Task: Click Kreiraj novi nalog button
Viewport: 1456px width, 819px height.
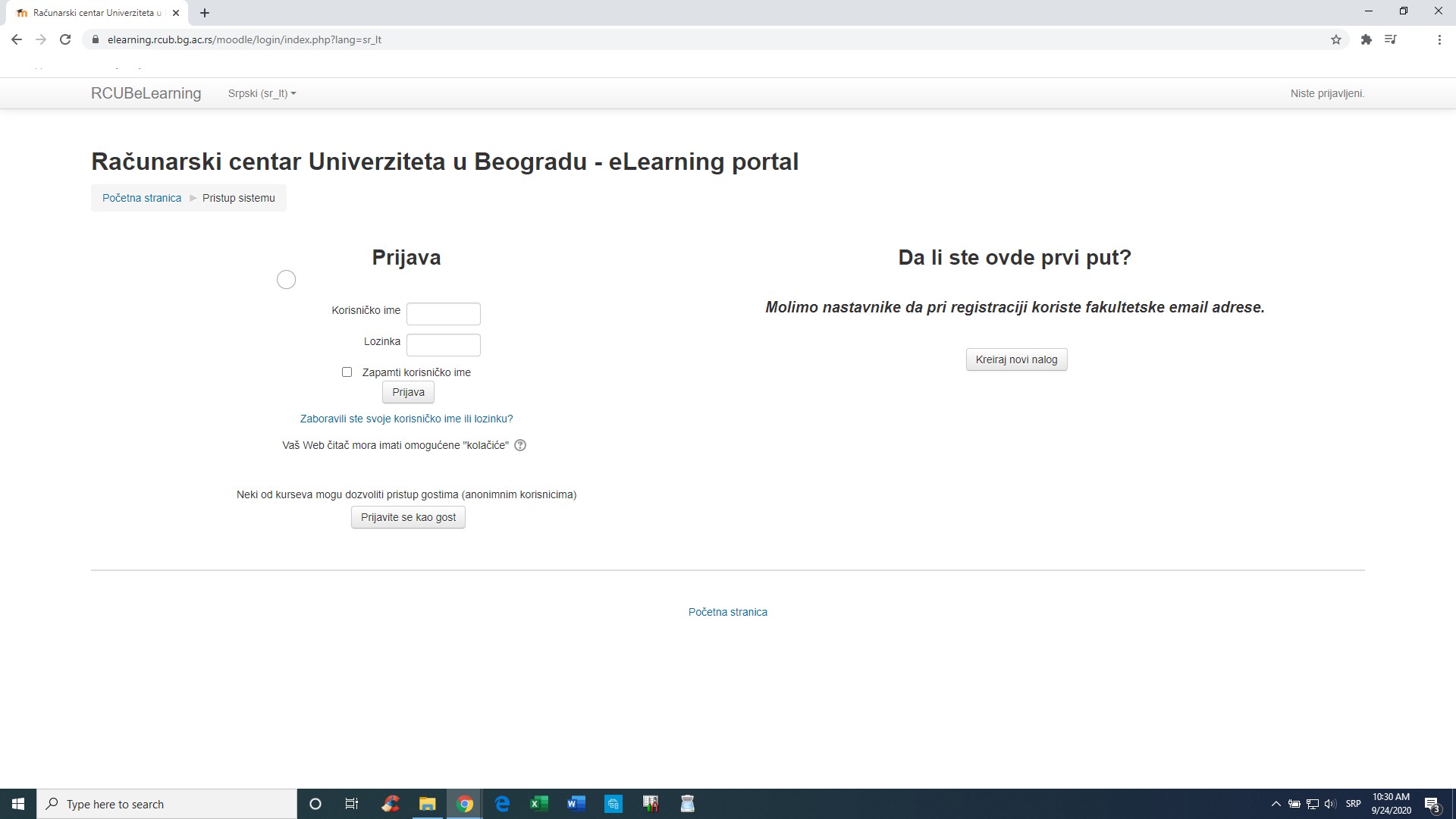Action: pos(1016,359)
